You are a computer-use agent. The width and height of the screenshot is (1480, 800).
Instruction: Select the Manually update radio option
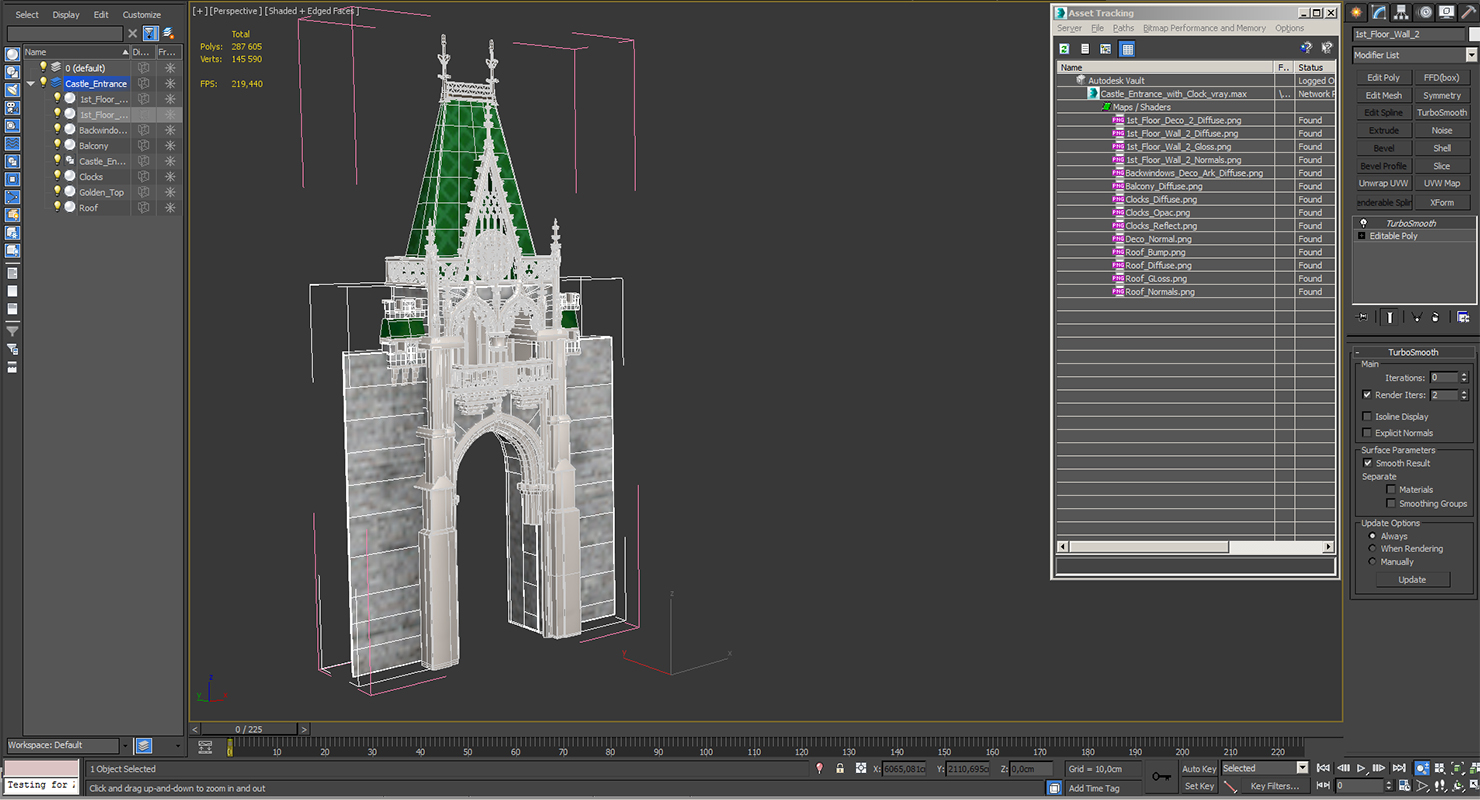click(1372, 562)
